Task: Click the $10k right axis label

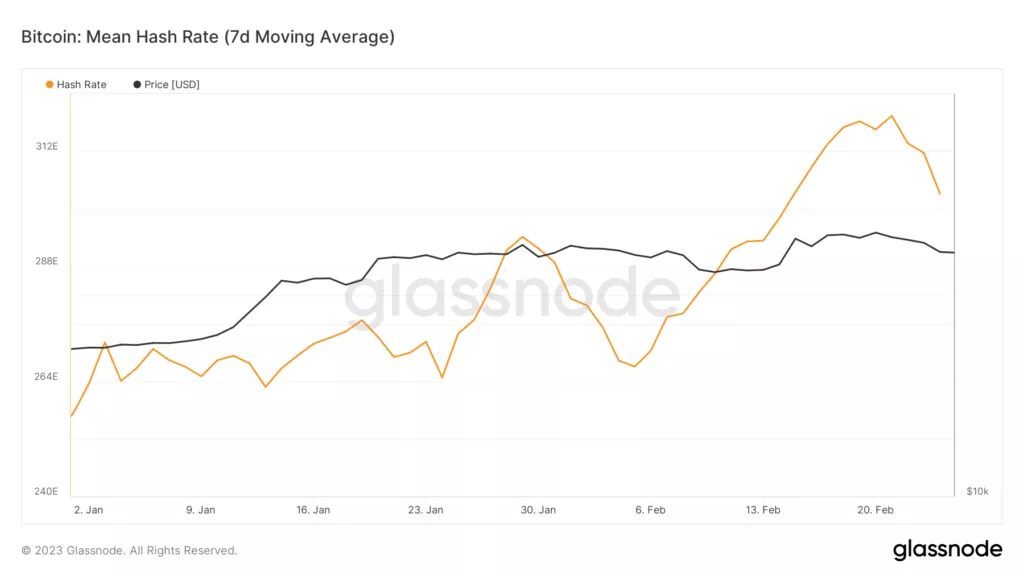Action: (978, 492)
